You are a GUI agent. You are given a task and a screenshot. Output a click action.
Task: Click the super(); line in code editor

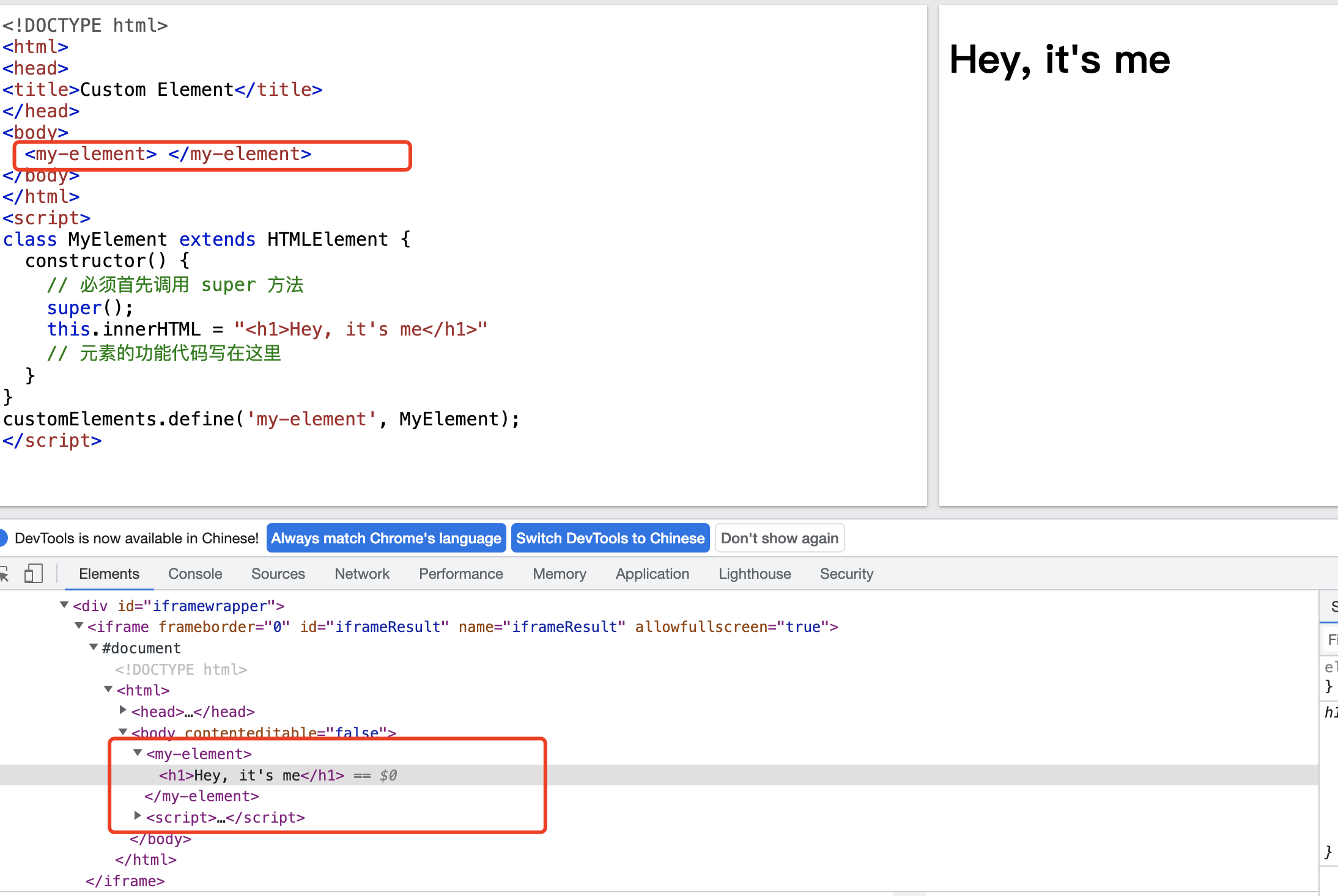pos(90,308)
